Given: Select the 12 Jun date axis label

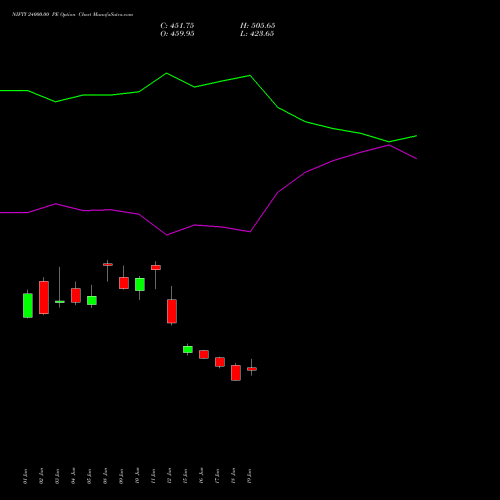Looking at the screenshot, I should pyautogui.click(x=169, y=476).
